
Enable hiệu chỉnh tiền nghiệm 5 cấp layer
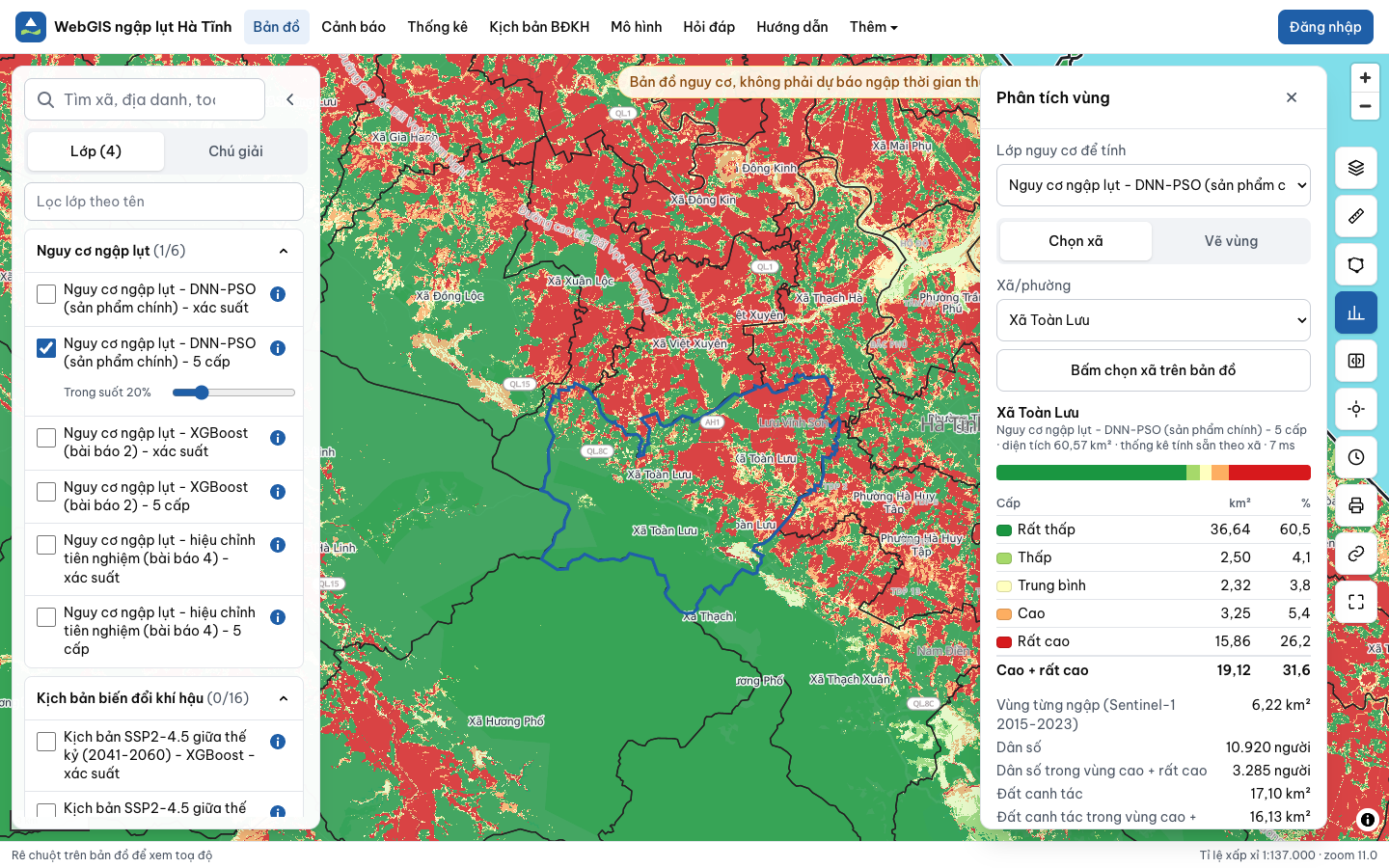point(46,617)
